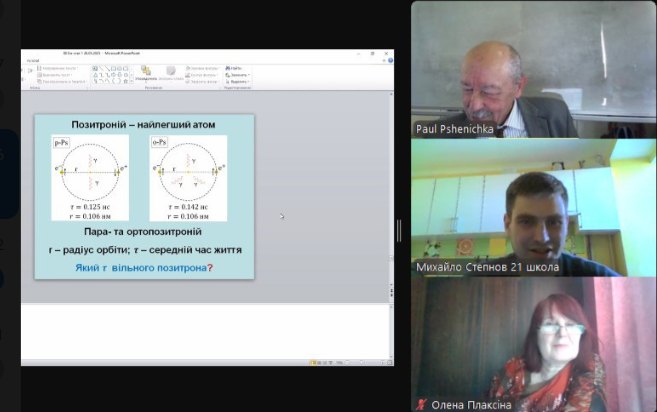Image resolution: width=657 pixels, height=412 pixels.
Task: Fit slide to current window button
Action: coord(387,362)
